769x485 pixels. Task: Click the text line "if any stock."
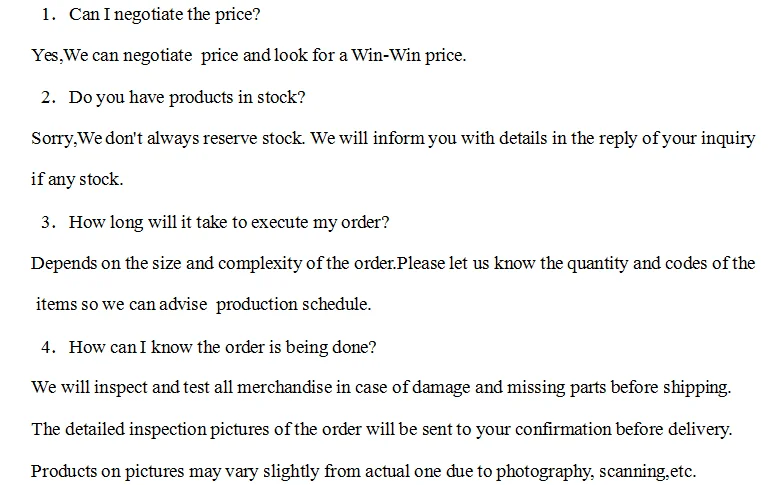click(77, 180)
